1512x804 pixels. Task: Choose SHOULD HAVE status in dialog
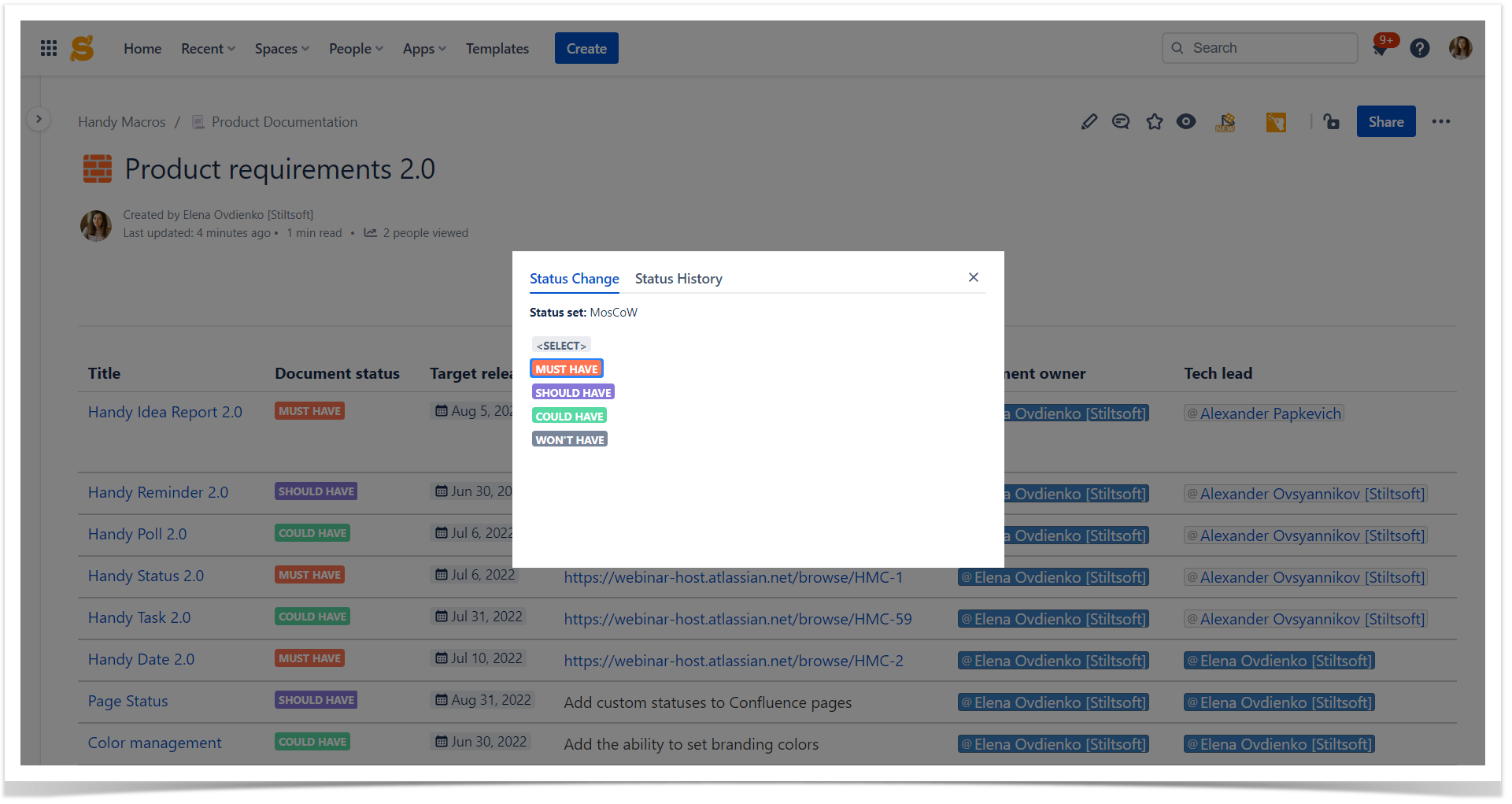pyautogui.click(x=573, y=393)
